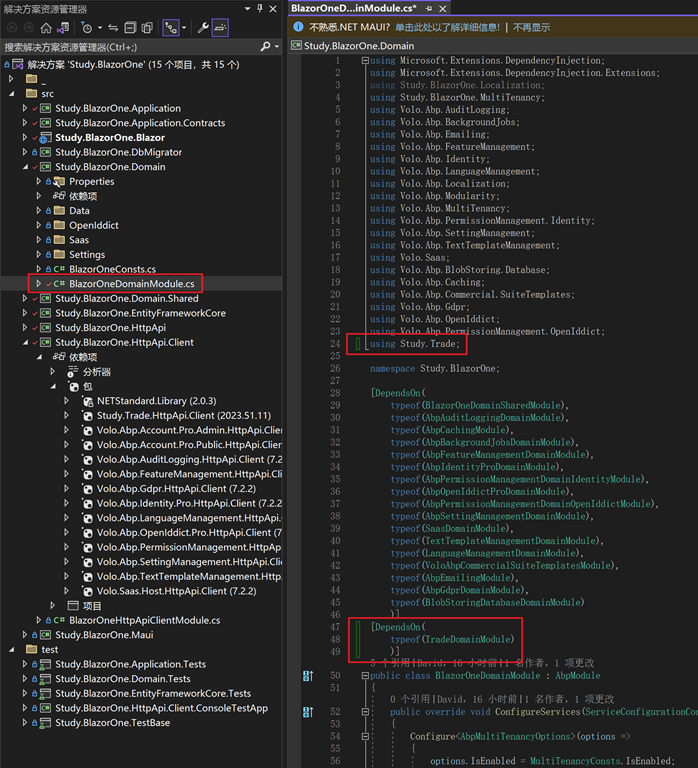Toggle the file nesting view icon
Viewport: 698px width, 768px height.
point(171,28)
